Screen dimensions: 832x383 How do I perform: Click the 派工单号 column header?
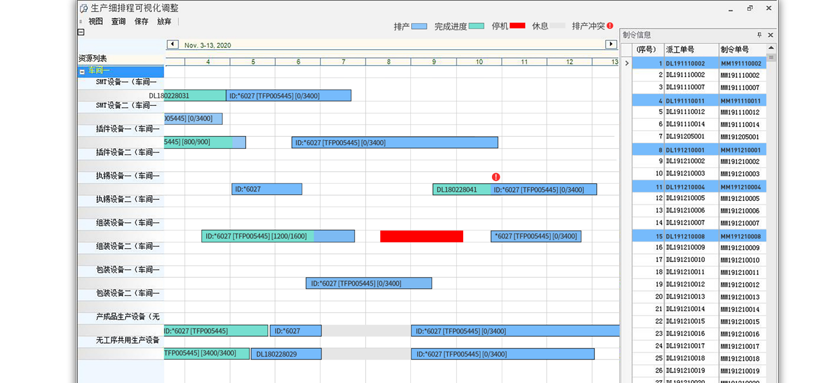point(691,50)
